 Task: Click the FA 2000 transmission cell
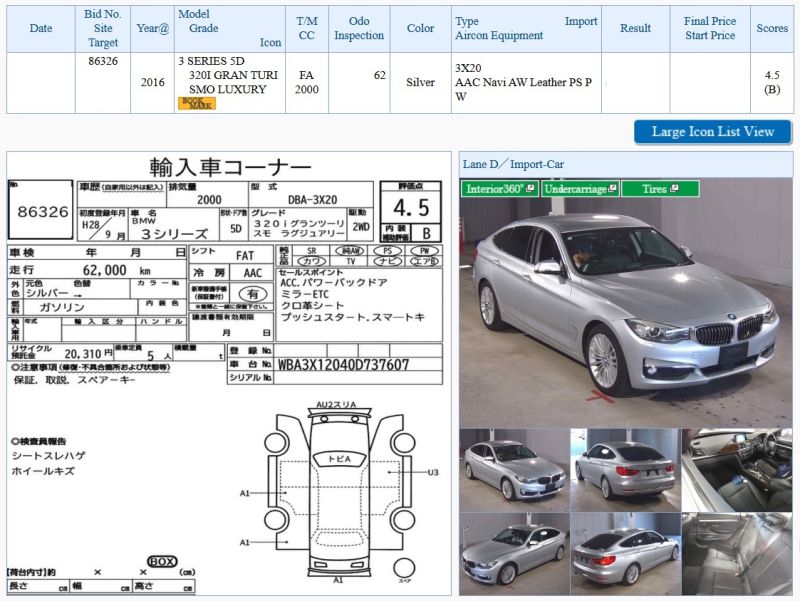307,82
